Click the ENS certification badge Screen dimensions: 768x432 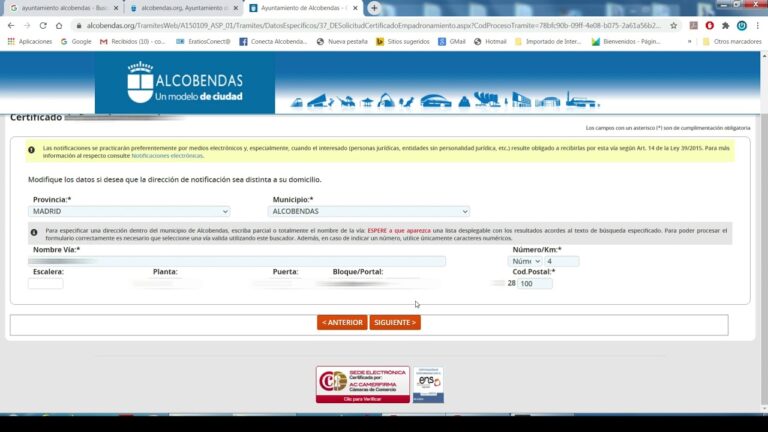click(428, 384)
